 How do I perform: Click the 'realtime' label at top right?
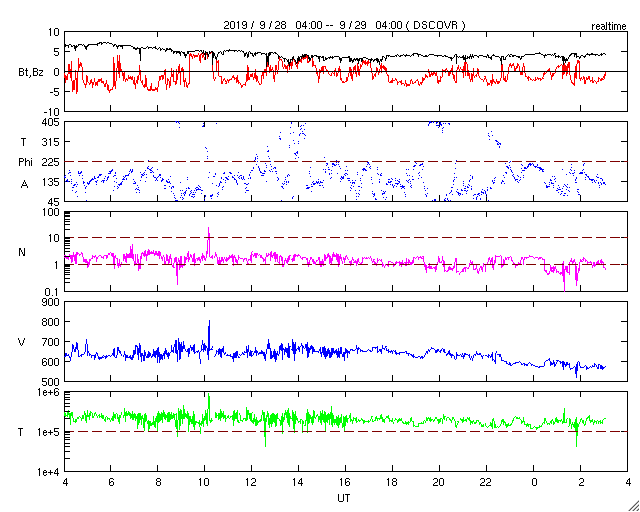(x=609, y=27)
